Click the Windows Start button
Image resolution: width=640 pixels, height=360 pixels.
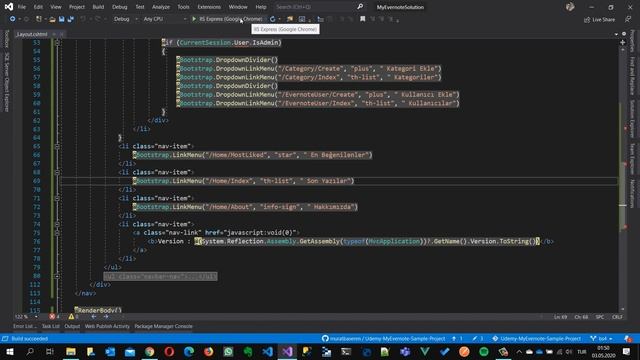point(10,351)
